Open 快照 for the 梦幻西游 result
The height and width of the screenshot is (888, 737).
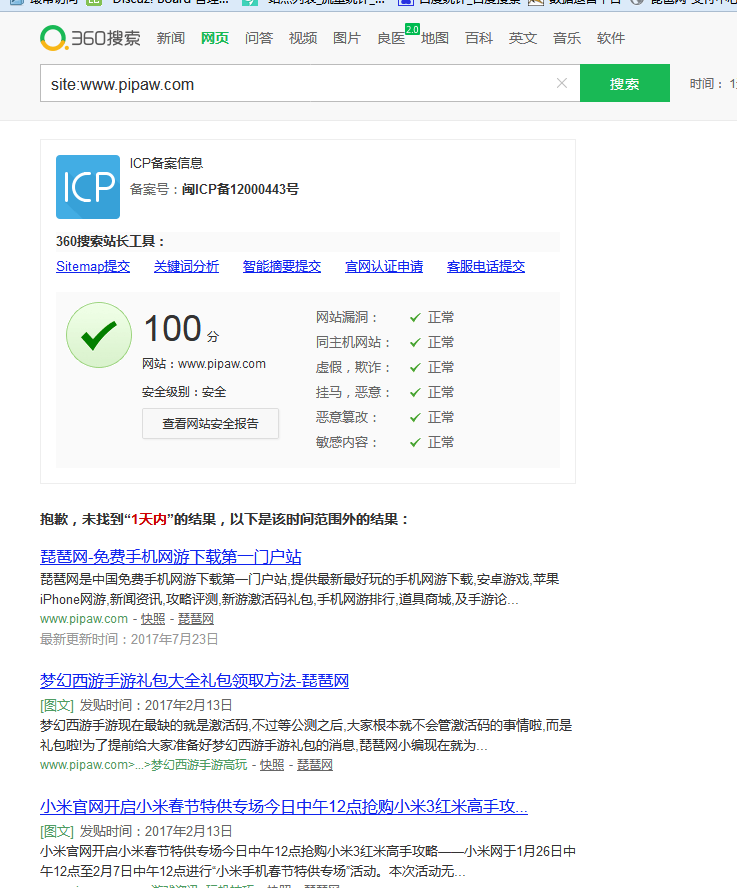click(x=272, y=765)
